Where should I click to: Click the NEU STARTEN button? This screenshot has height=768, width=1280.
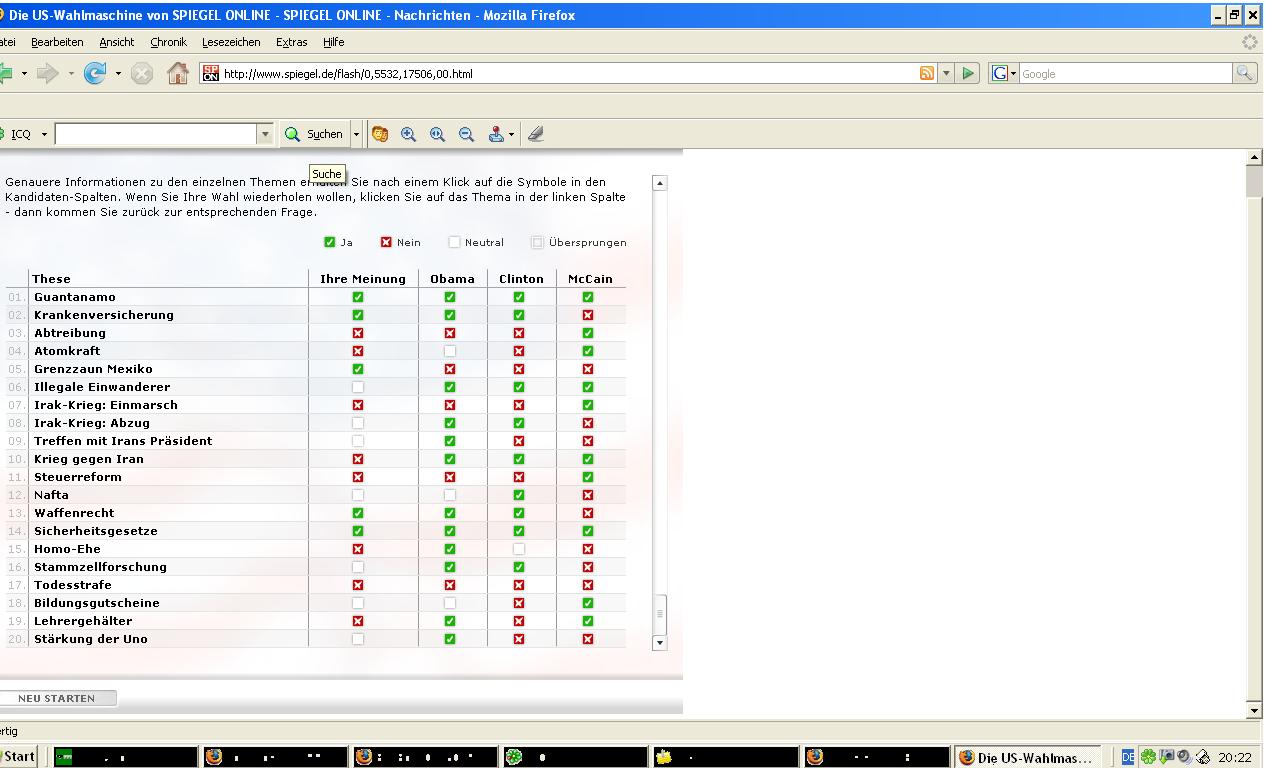57,698
